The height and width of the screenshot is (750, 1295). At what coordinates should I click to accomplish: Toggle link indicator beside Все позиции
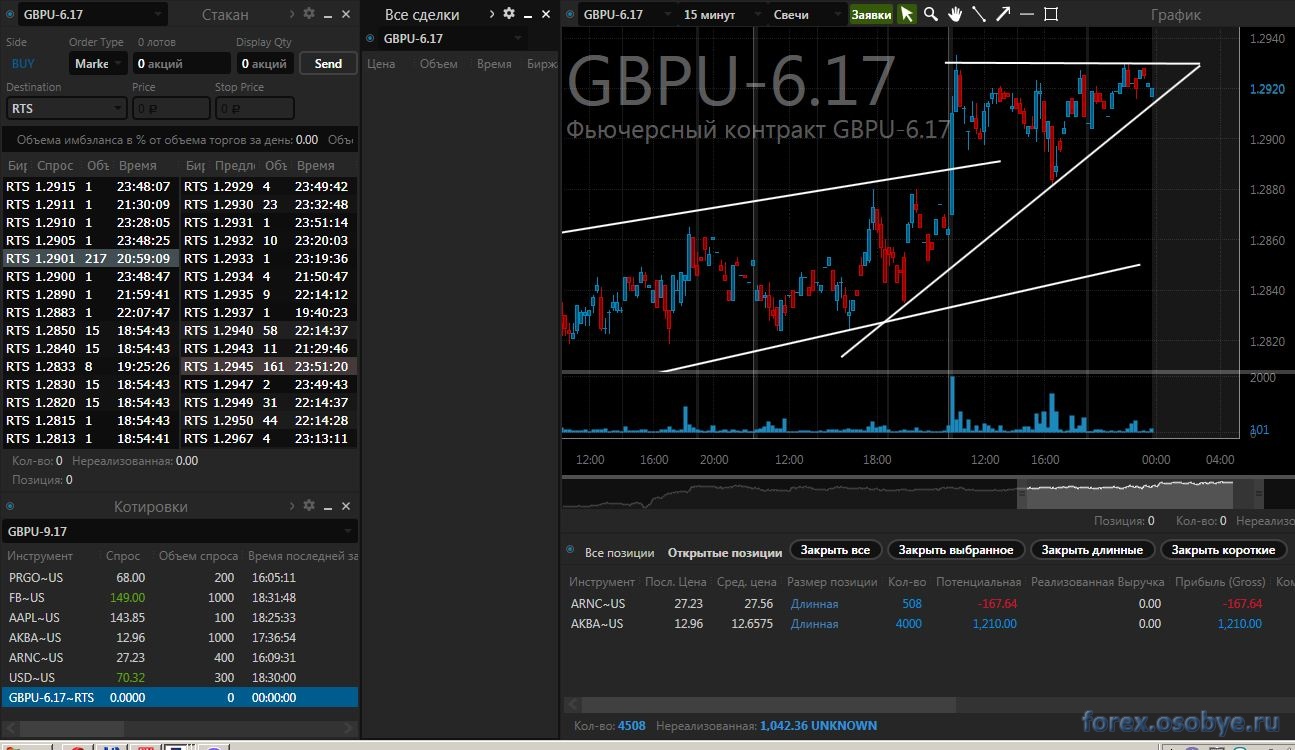(x=571, y=550)
